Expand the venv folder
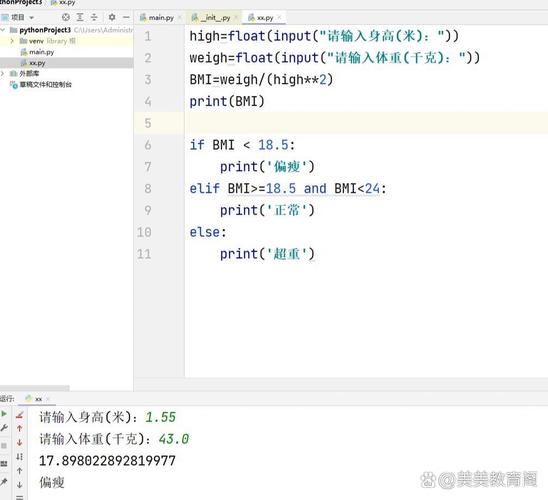Screen dimensions: 548x500 (x=12, y=41)
